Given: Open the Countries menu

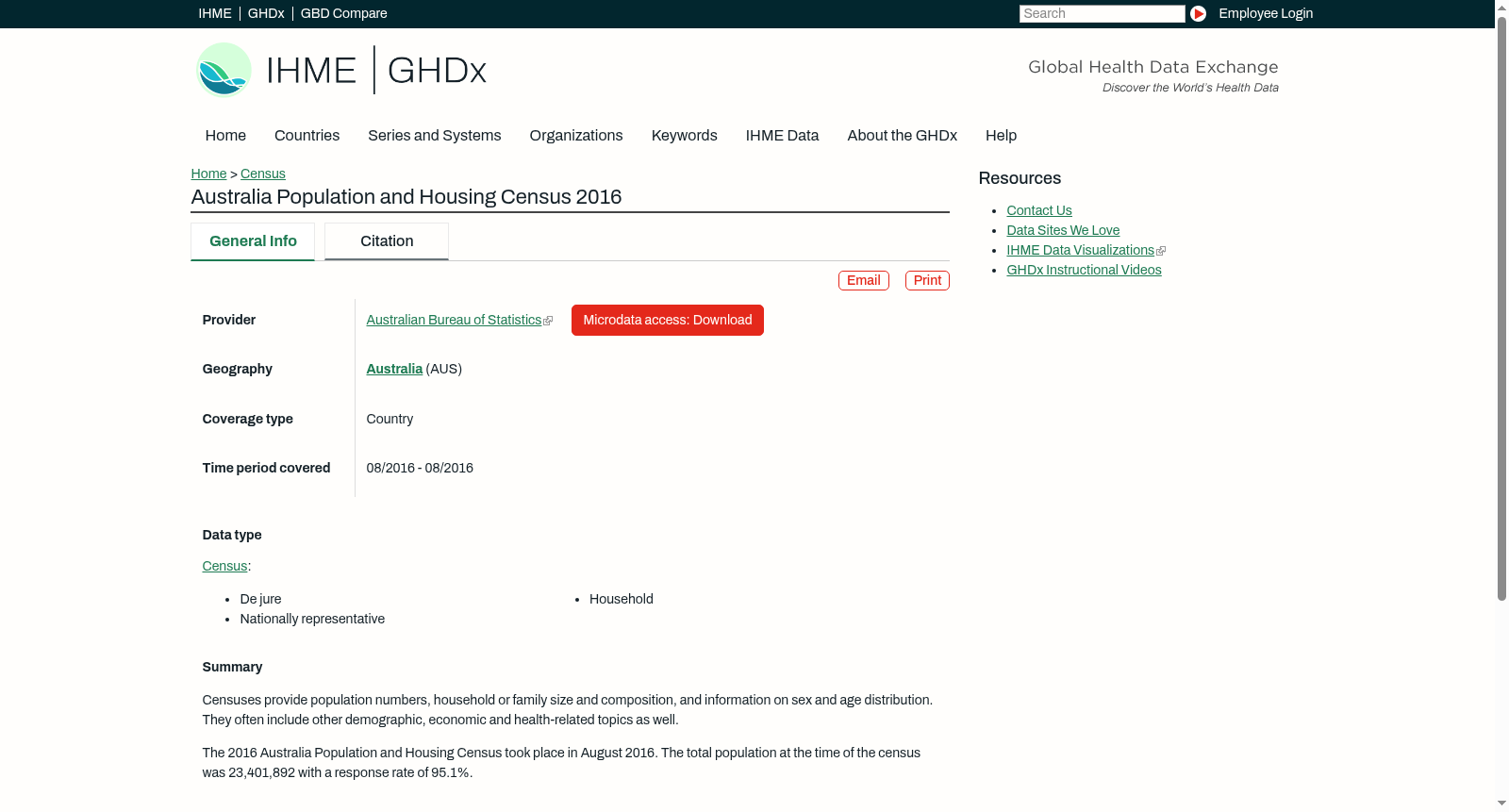Looking at the screenshot, I should [x=307, y=135].
